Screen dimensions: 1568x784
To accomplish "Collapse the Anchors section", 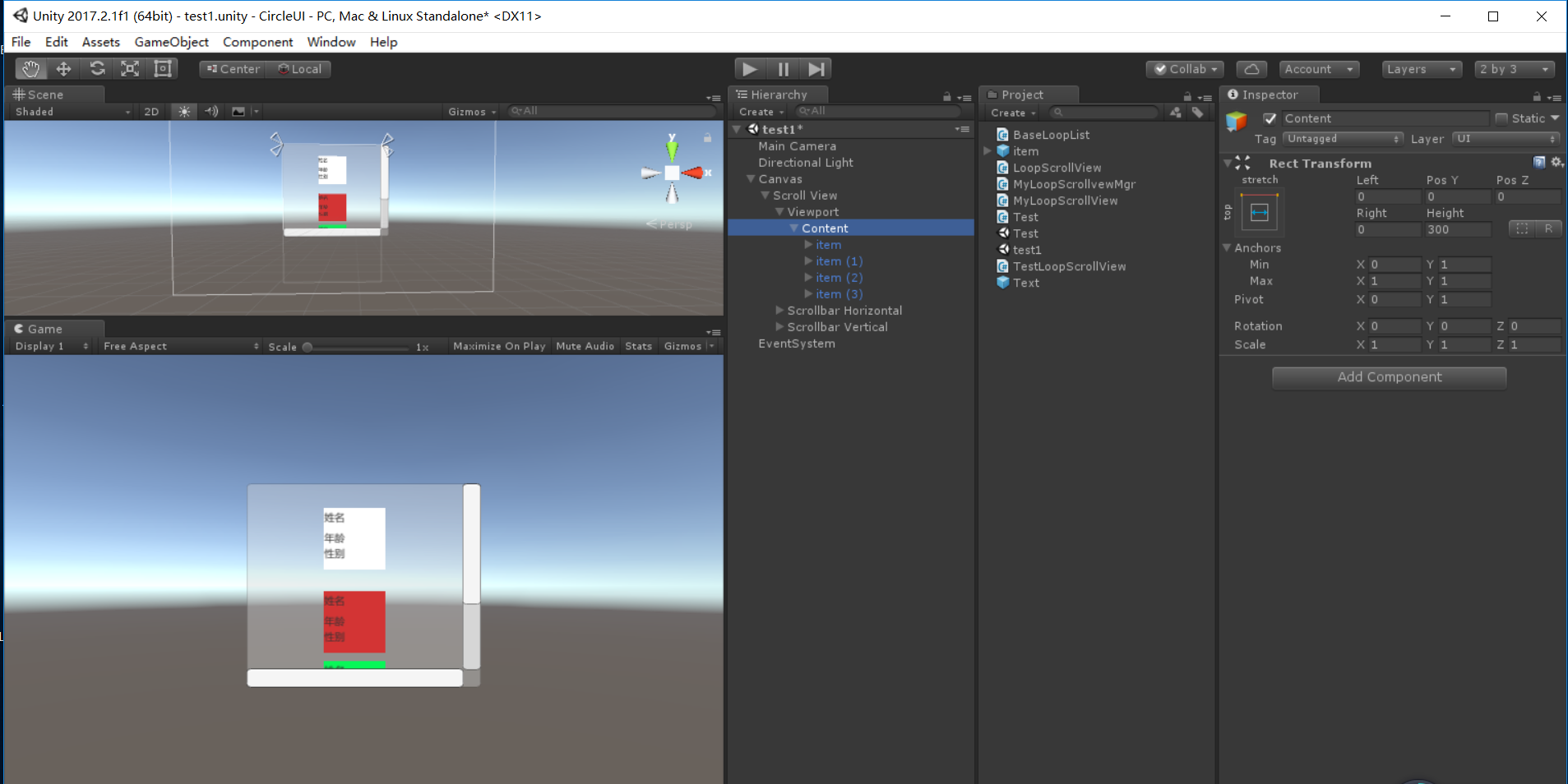I will tap(1227, 247).
